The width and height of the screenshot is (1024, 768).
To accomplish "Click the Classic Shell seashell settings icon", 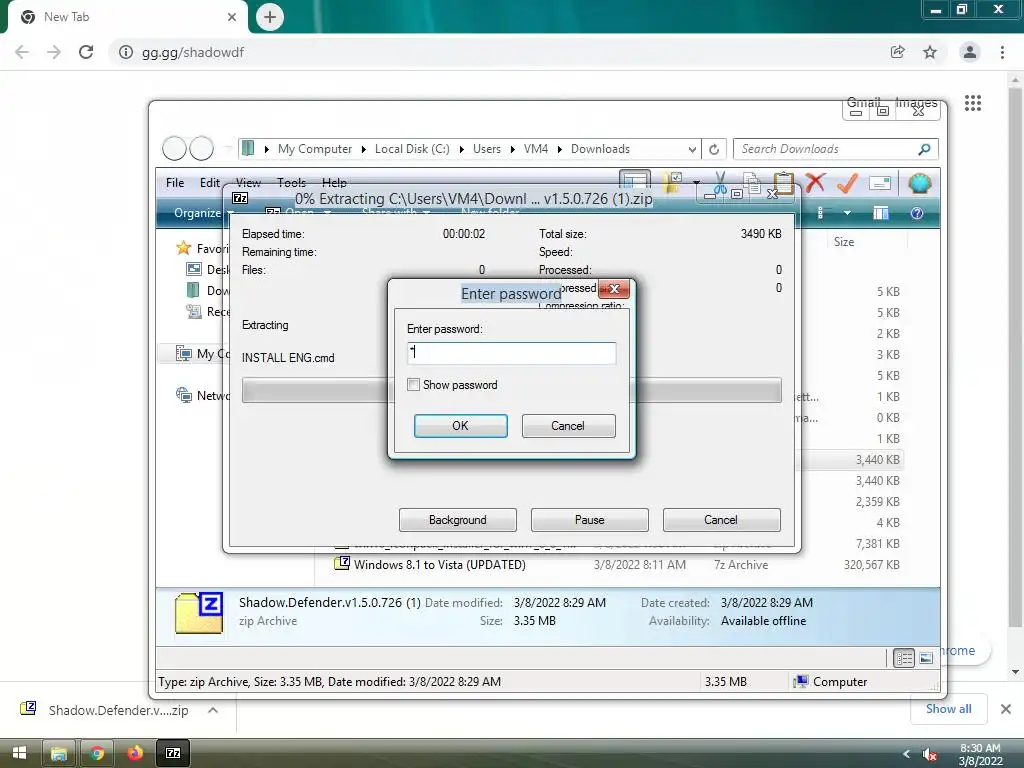I will [x=920, y=184].
